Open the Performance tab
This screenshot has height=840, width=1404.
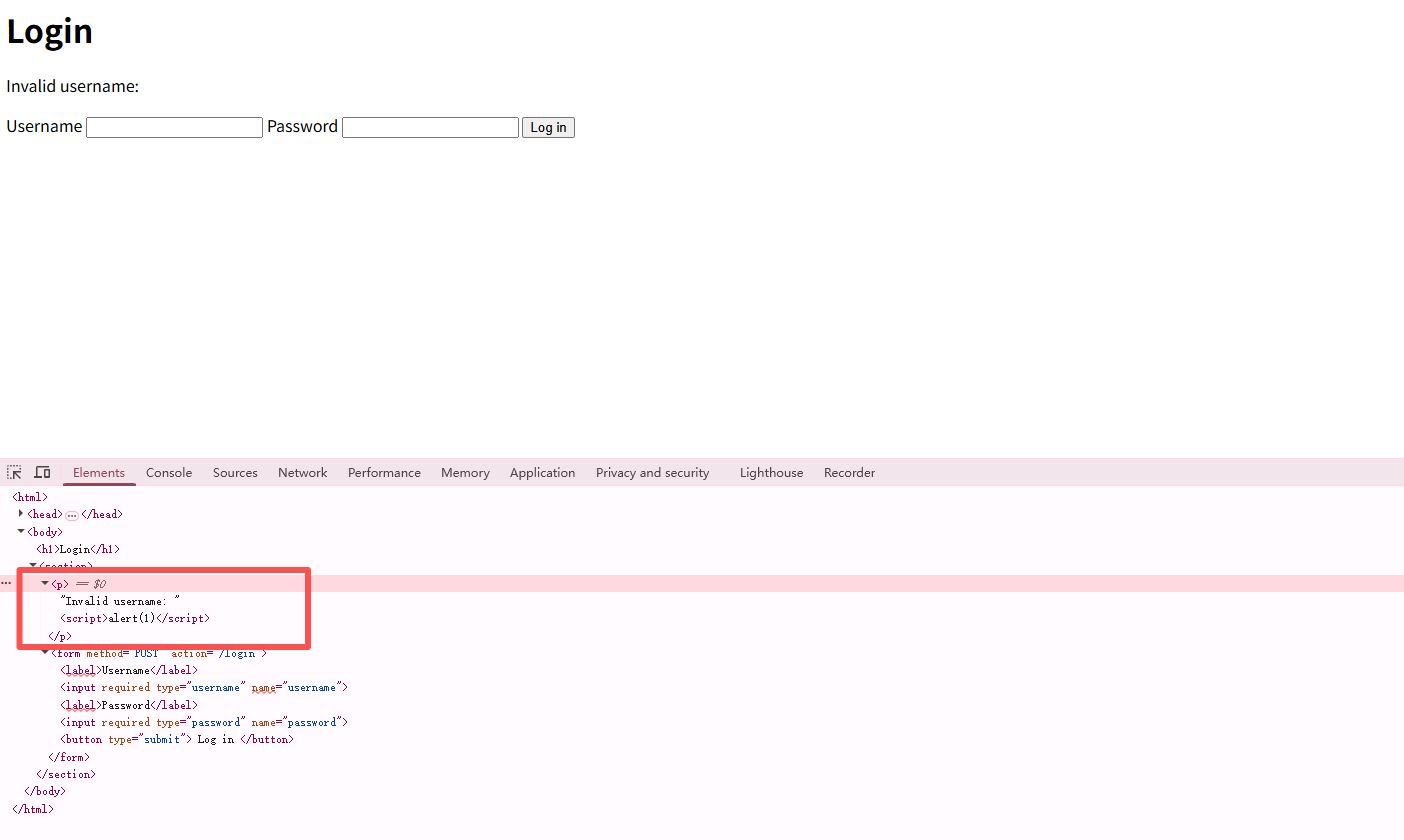[384, 473]
